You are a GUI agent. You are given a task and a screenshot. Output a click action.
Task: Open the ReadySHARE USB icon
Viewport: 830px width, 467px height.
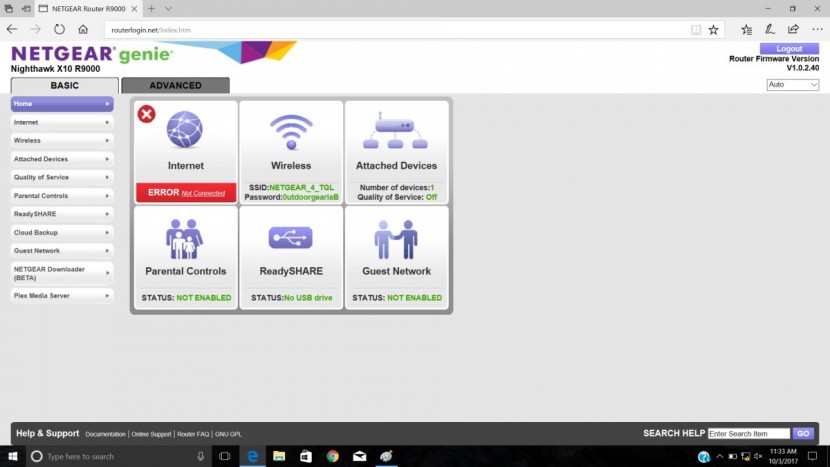291,238
